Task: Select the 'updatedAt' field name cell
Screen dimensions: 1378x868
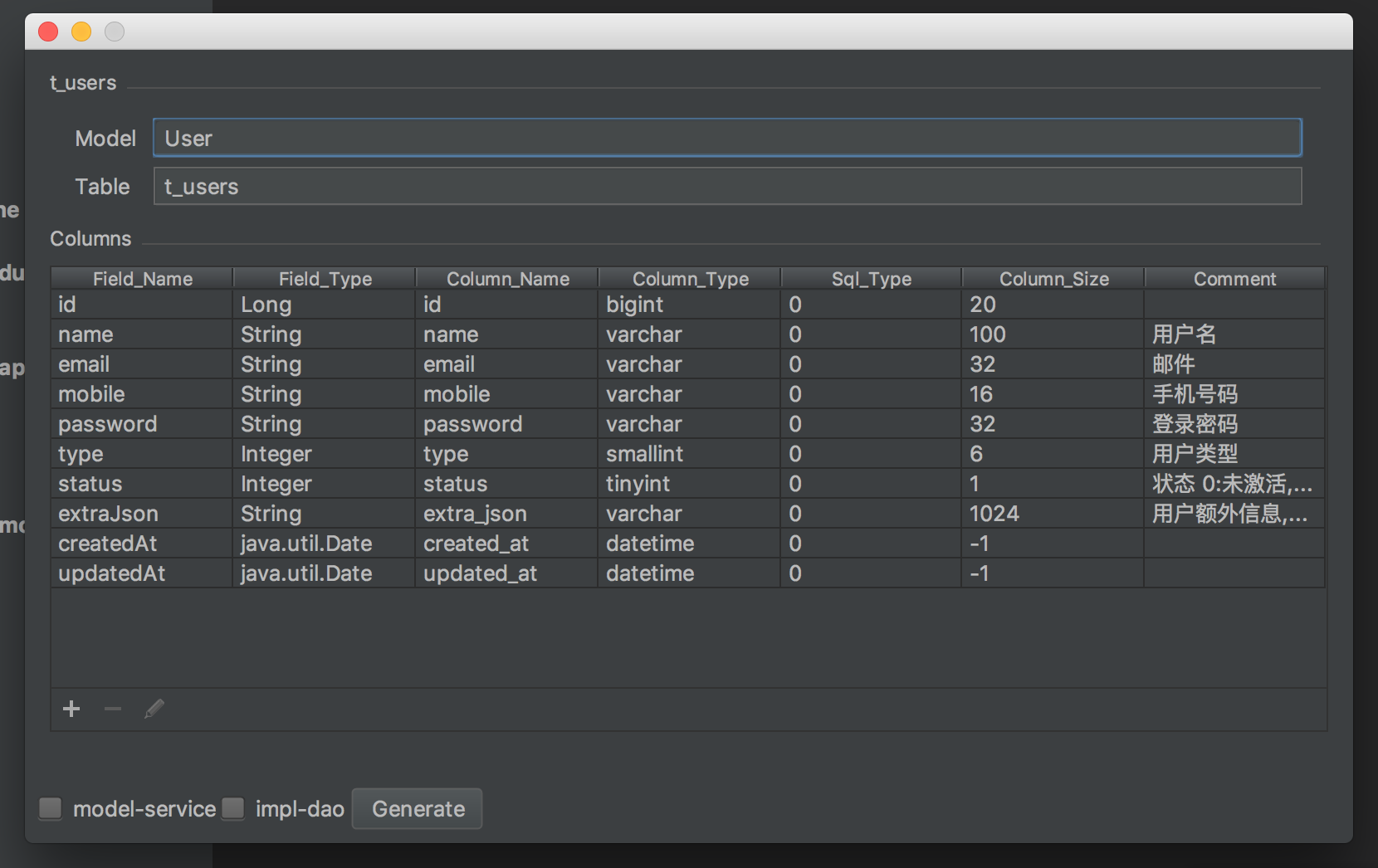Action: coord(142,573)
